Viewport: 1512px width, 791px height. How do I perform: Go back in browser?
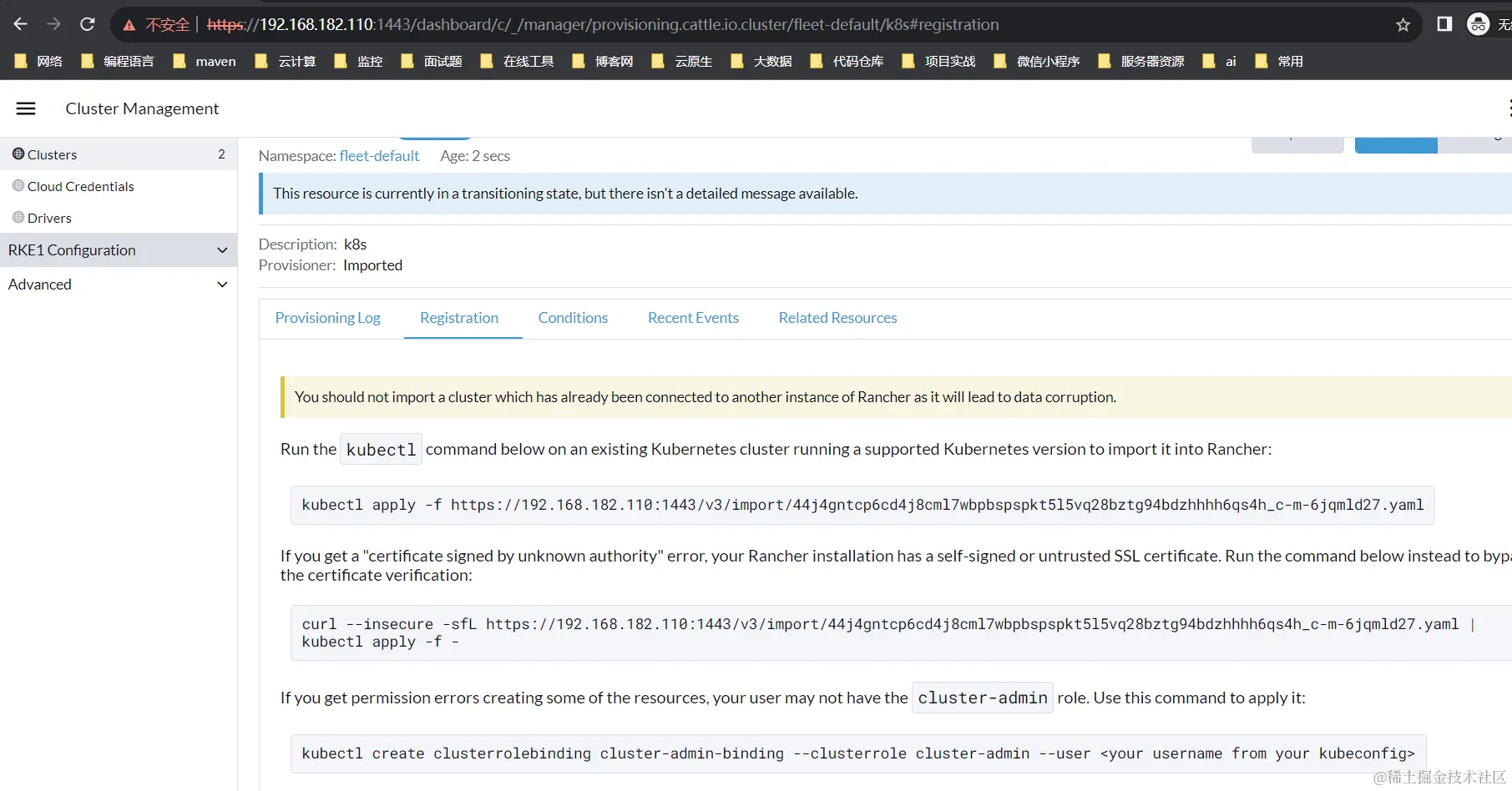[x=20, y=24]
